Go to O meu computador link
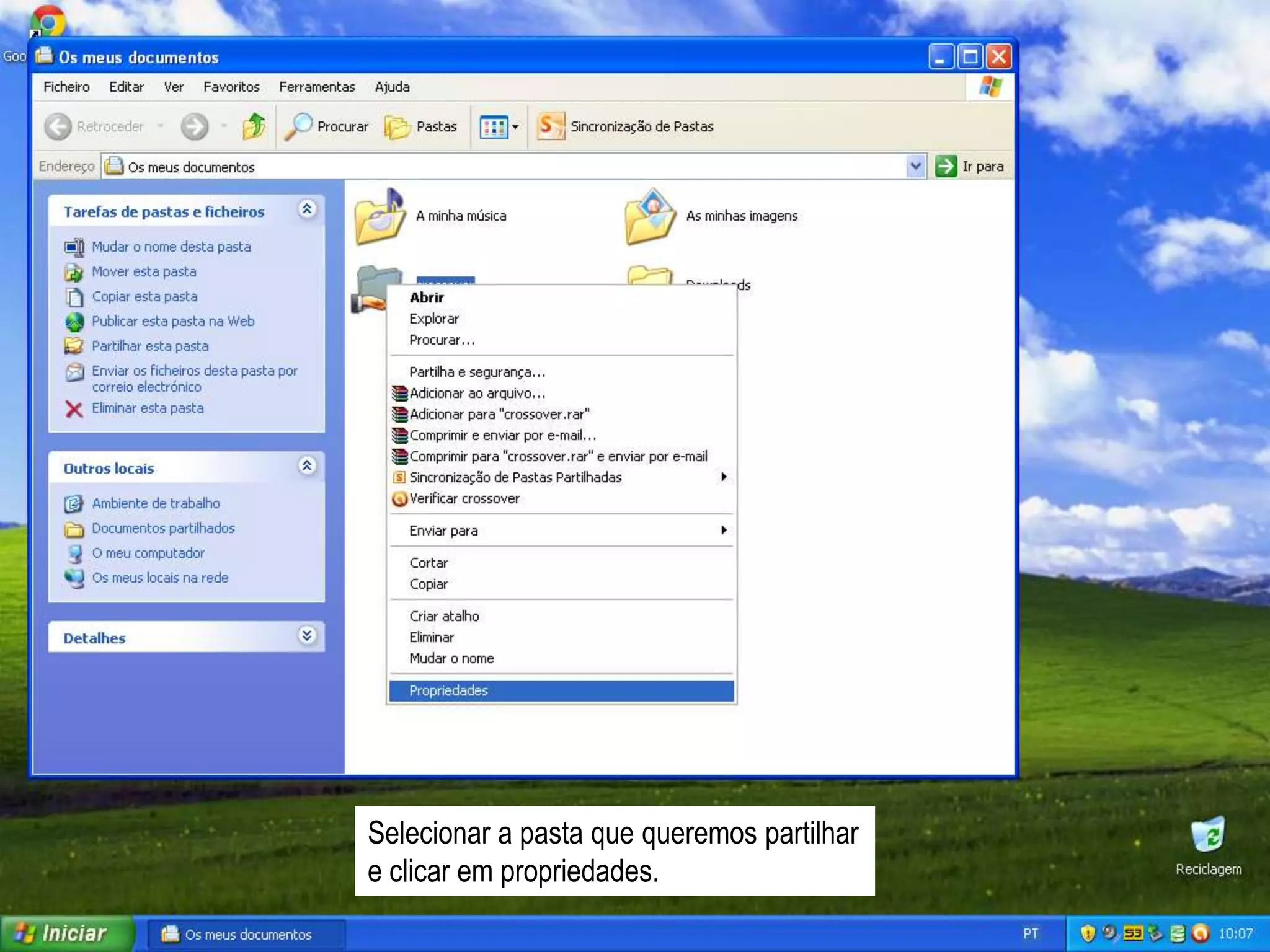 coord(148,553)
